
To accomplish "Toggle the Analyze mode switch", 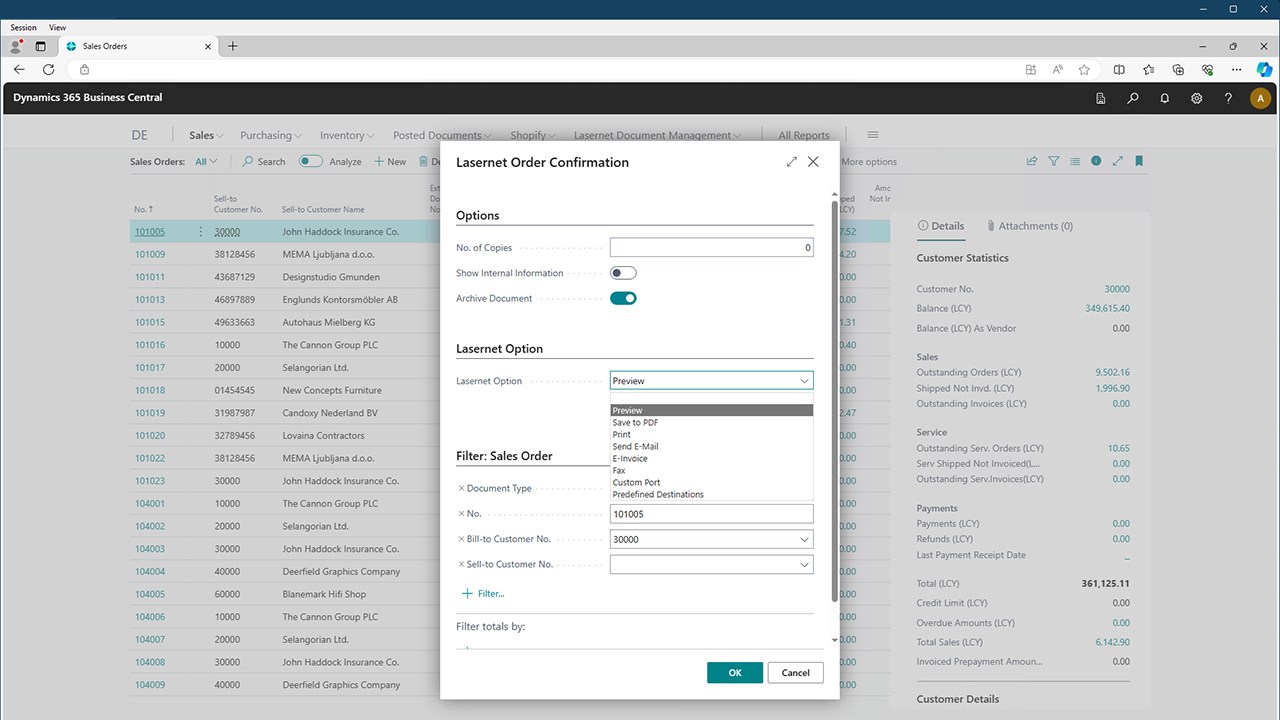I will pos(311,161).
